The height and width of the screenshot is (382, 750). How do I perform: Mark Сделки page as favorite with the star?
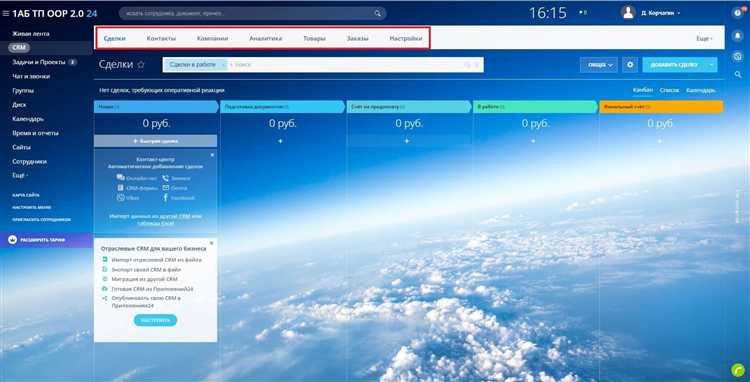point(141,65)
